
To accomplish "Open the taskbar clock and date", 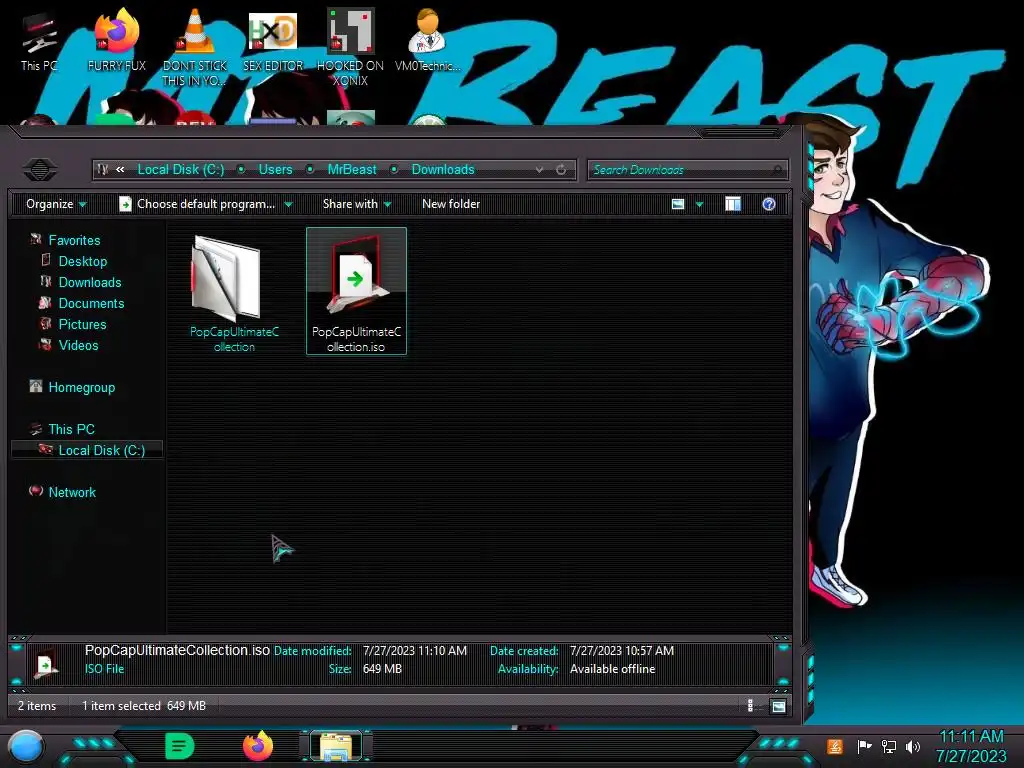I will point(971,746).
